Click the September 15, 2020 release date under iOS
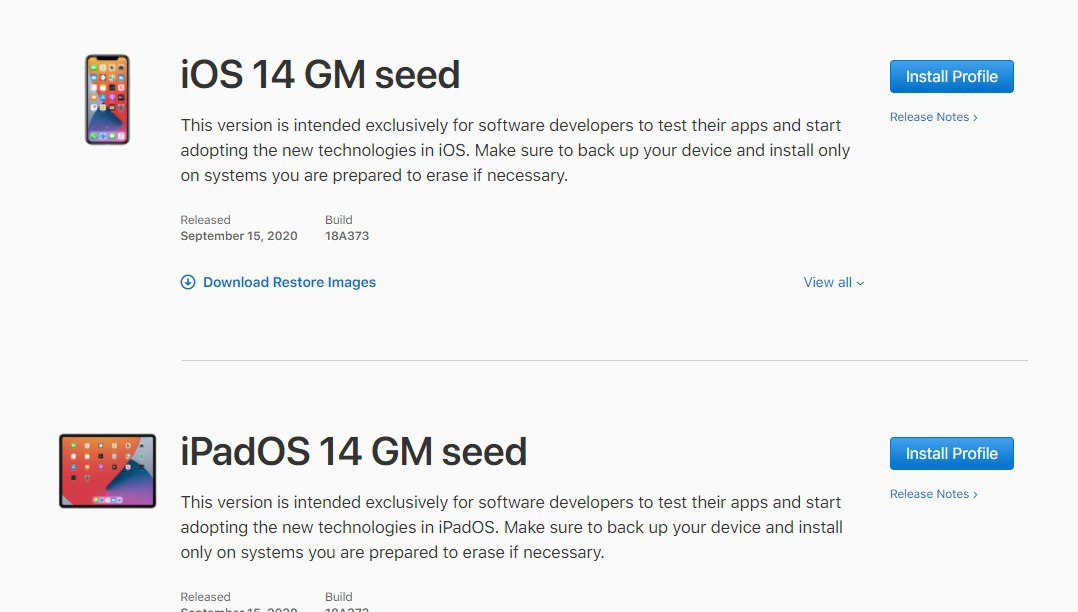Image resolution: width=1078 pixels, height=612 pixels. pyautogui.click(x=239, y=236)
